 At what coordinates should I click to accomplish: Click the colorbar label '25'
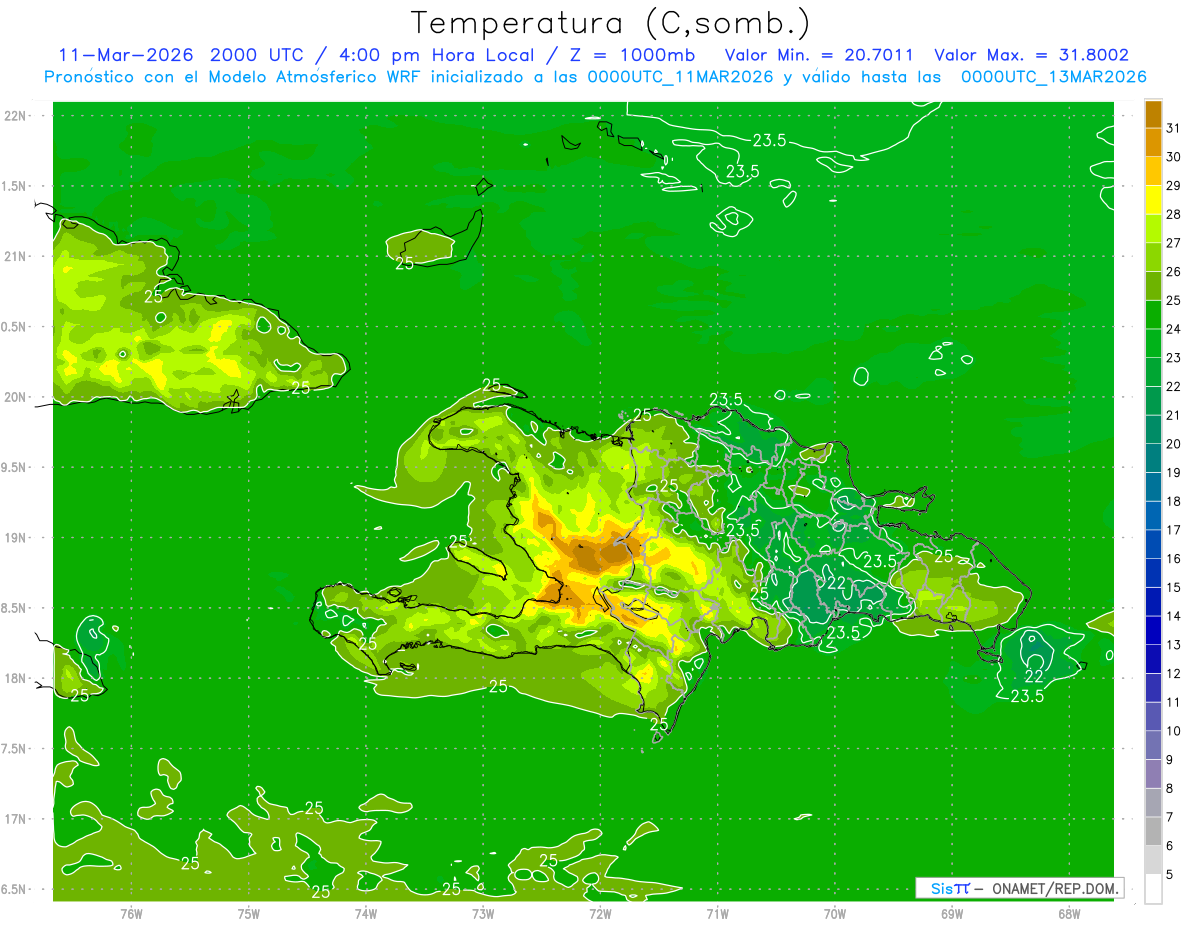[1173, 300]
